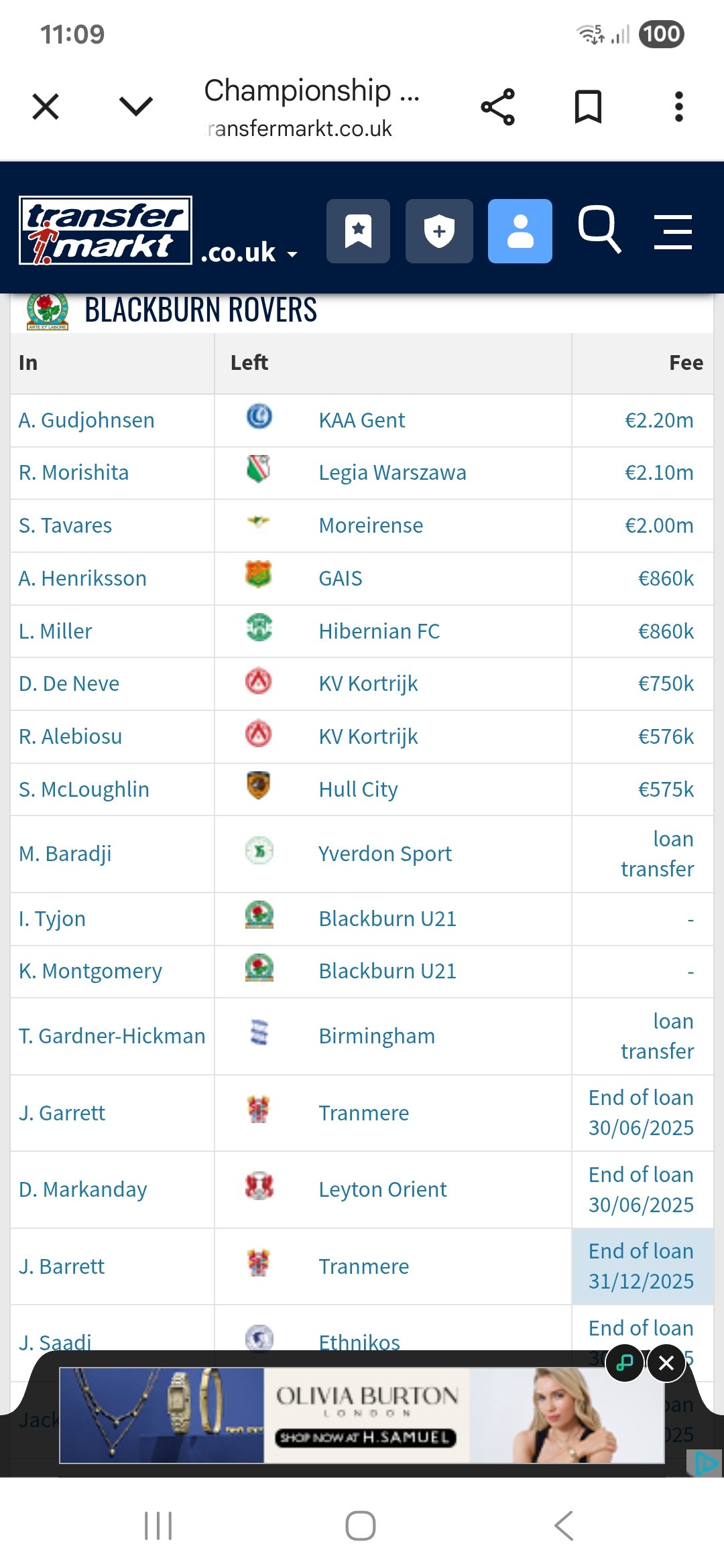Expand the browser page options chevron
724x1568 pixels.
point(135,107)
